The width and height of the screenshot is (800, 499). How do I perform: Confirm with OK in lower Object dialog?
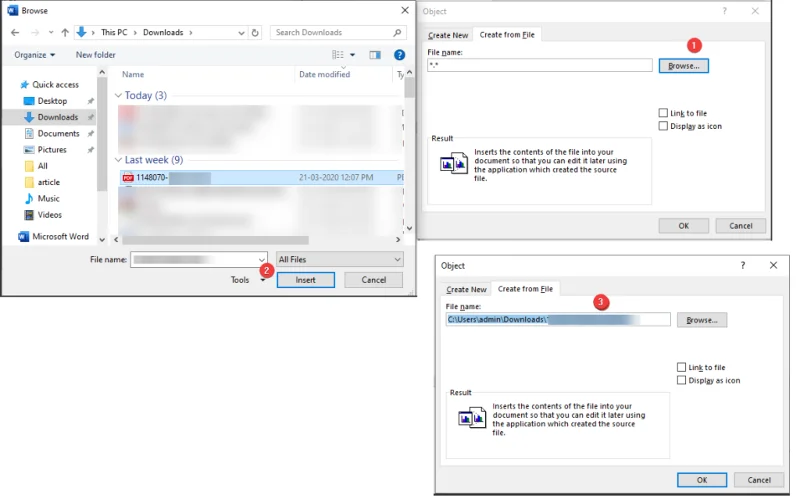(x=702, y=480)
